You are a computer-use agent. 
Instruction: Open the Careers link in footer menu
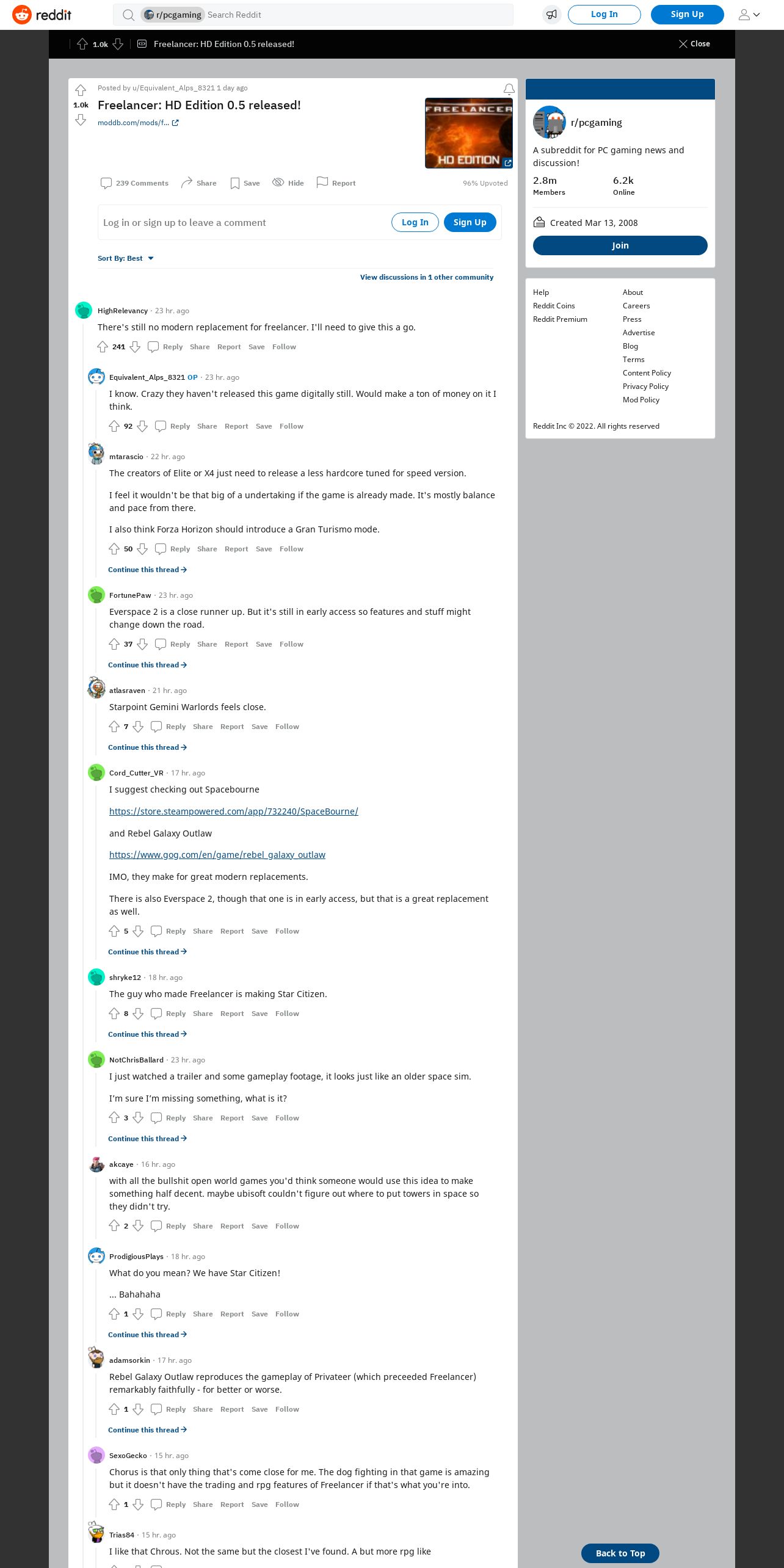coord(636,306)
